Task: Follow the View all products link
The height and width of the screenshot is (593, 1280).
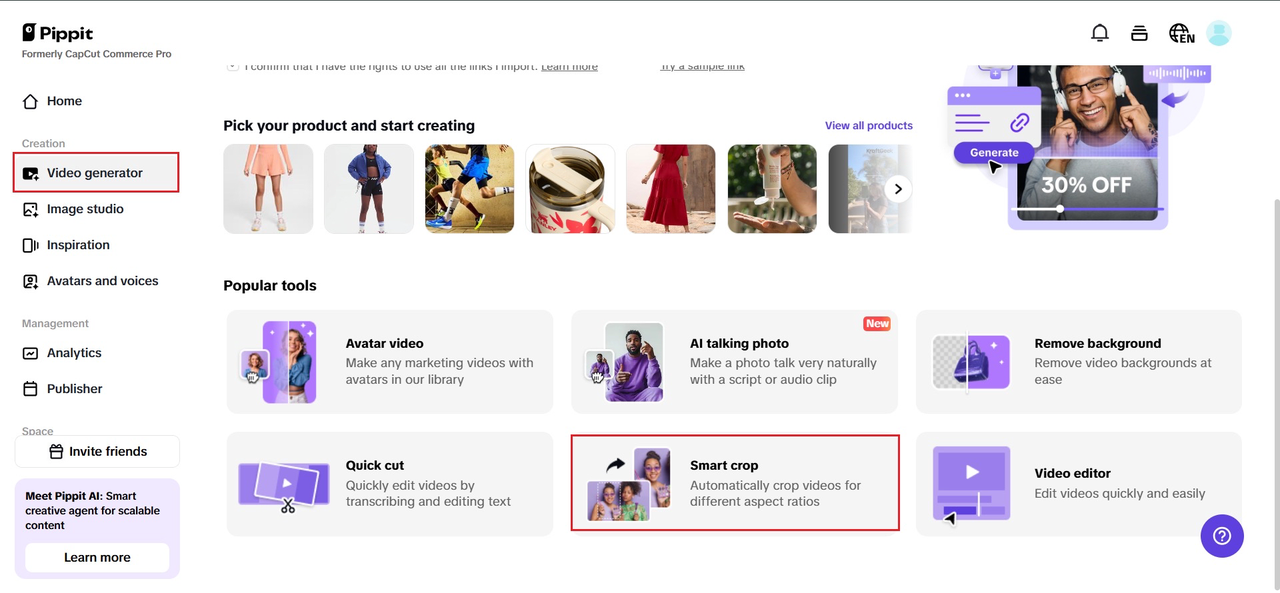Action: click(868, 126)
